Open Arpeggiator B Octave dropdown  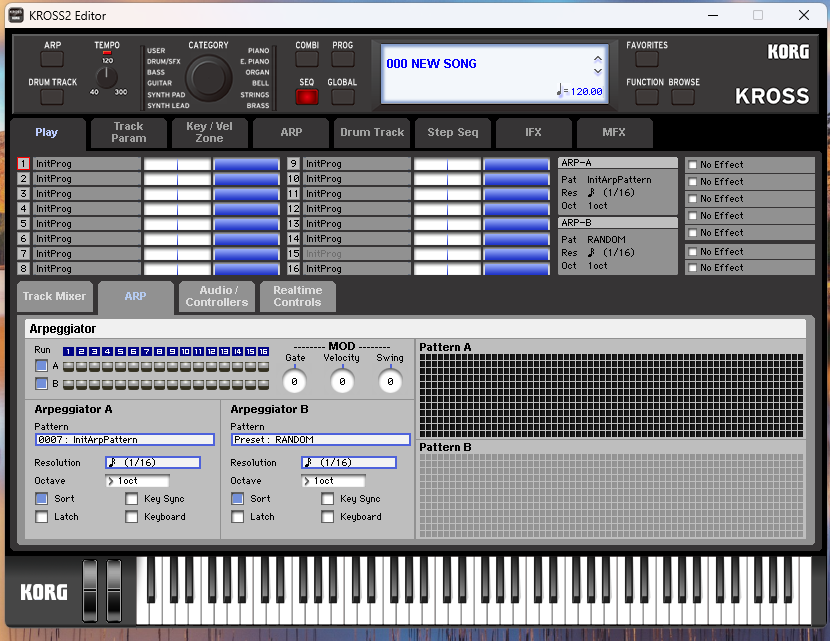coord(333,481)
